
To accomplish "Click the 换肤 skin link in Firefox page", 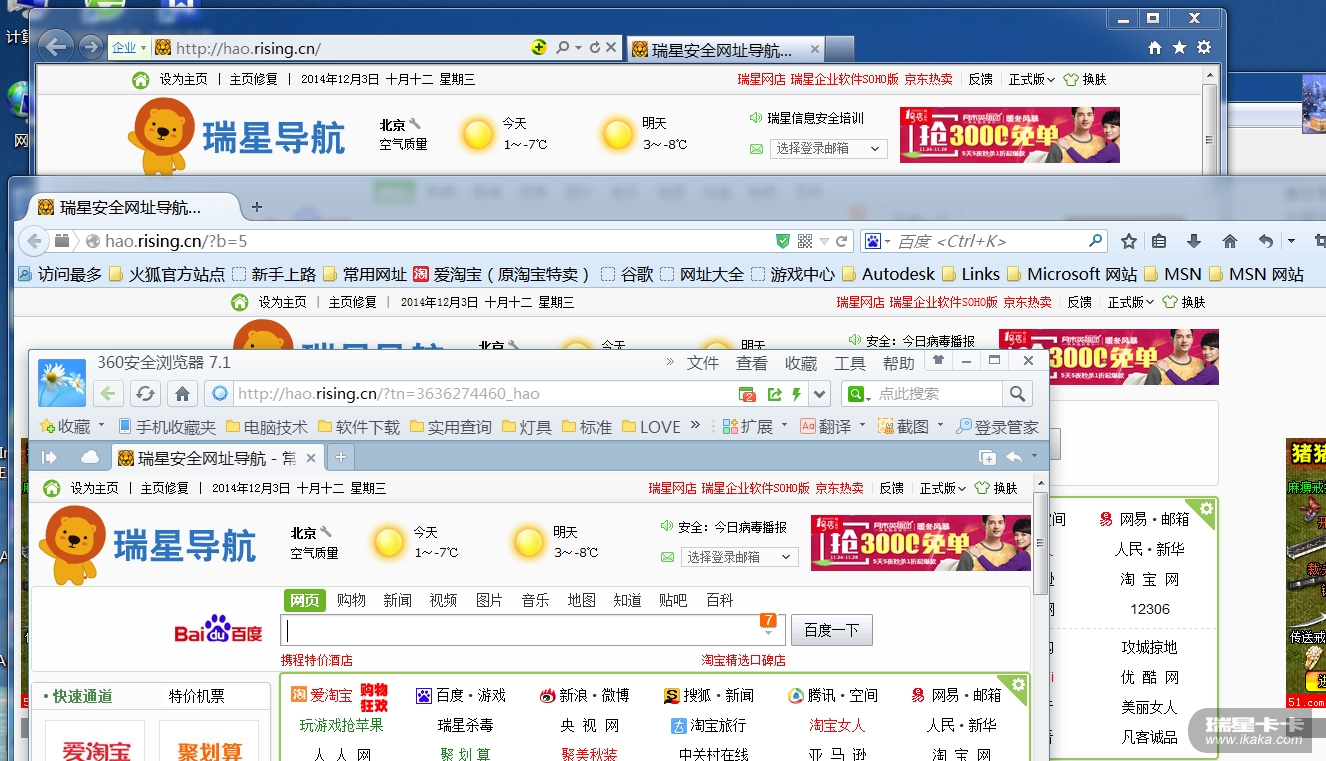I will (1185, 301).
